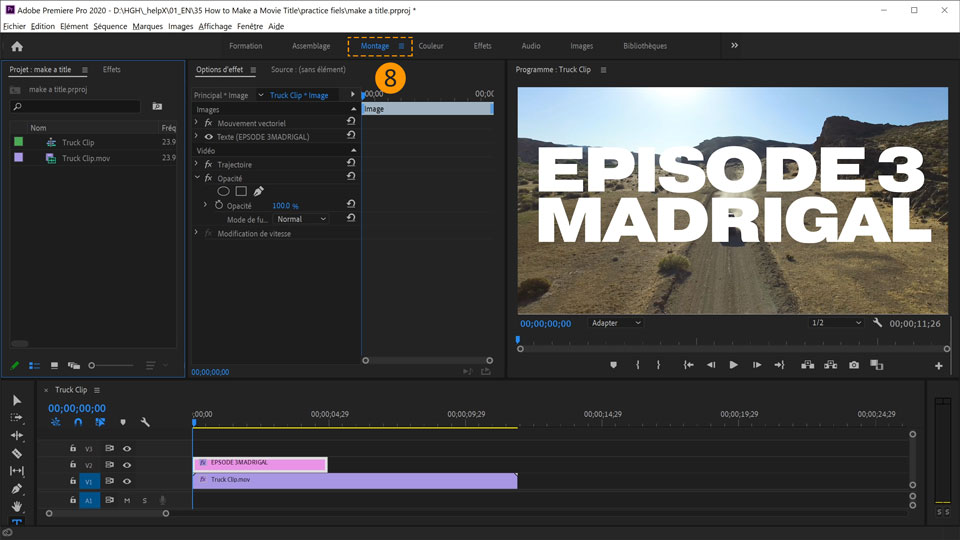Screen dimensions: 960x540
Task: Select the EPSODE 3MADRIGAL clip in timeline
Action: [260, 463]
